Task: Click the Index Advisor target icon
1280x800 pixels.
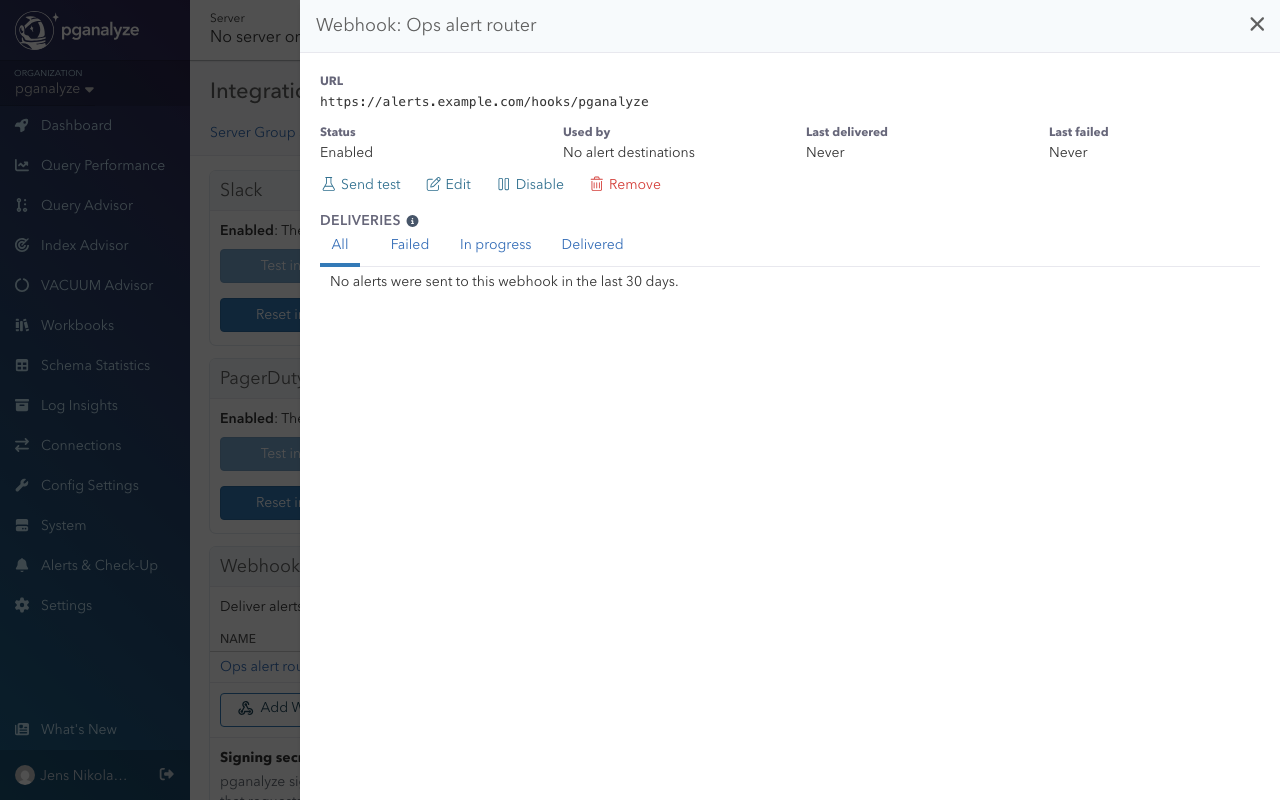Action: click(22, 245)
